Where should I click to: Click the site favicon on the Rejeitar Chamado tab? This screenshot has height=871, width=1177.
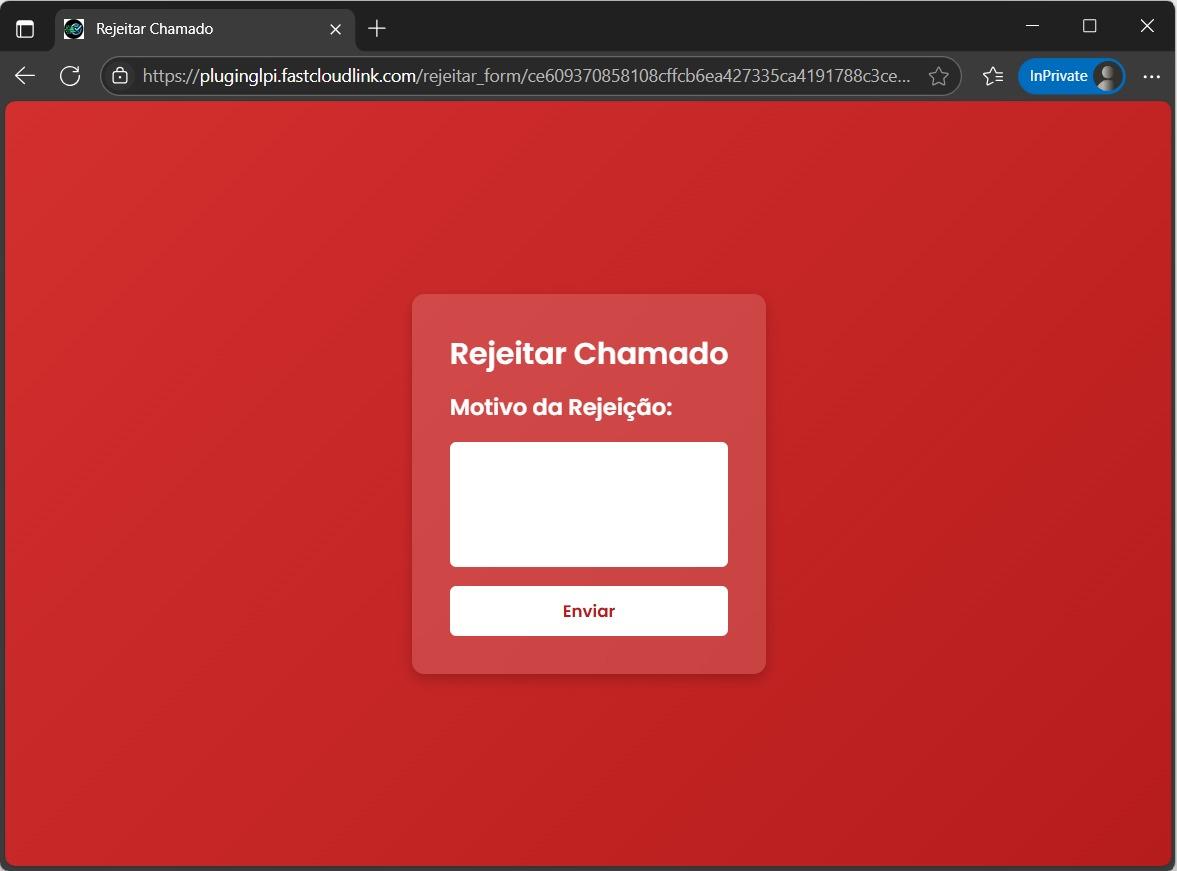pyautogui.click(x=72, y=29)
